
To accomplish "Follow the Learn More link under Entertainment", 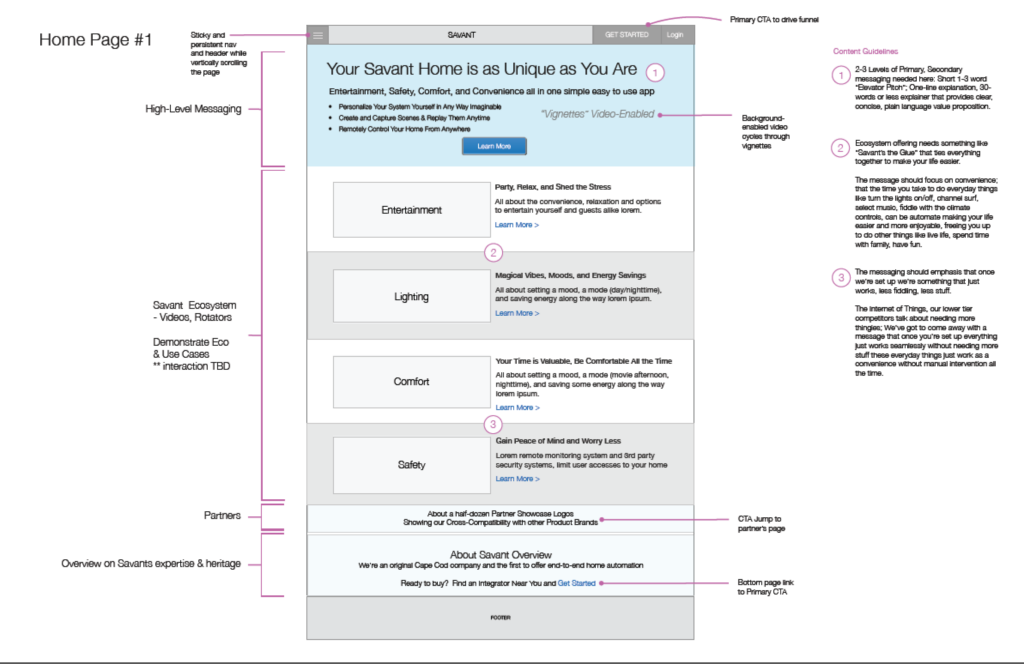I will (517, 226).
